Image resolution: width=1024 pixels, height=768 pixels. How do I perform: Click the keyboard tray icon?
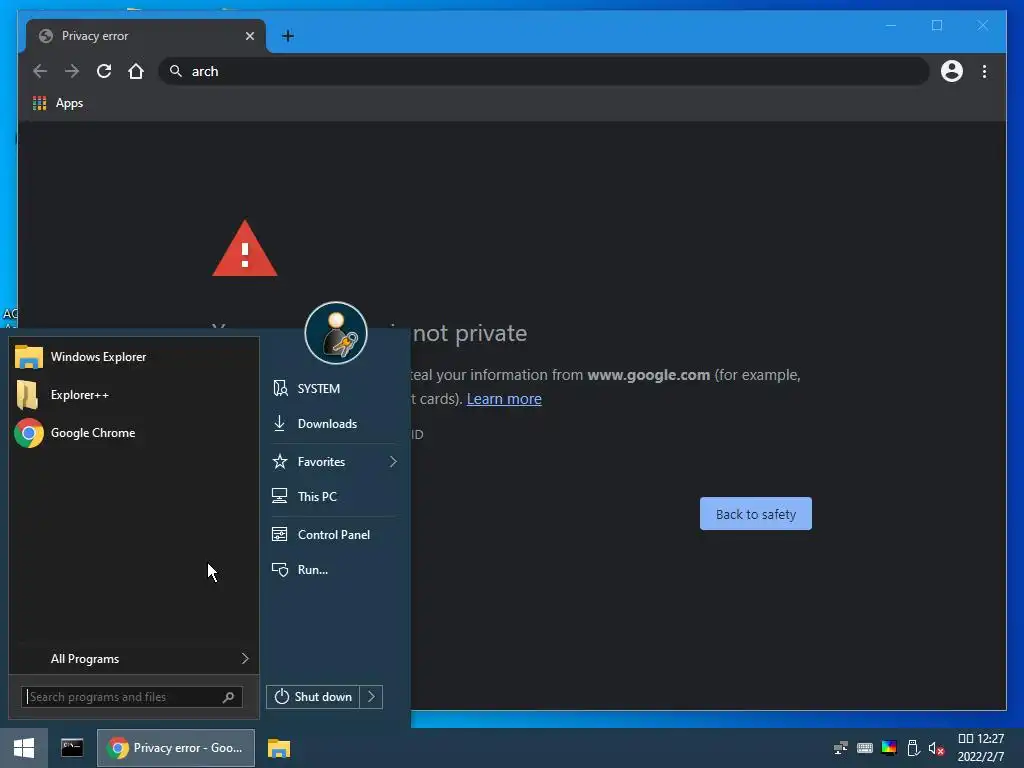coord(865,748)
